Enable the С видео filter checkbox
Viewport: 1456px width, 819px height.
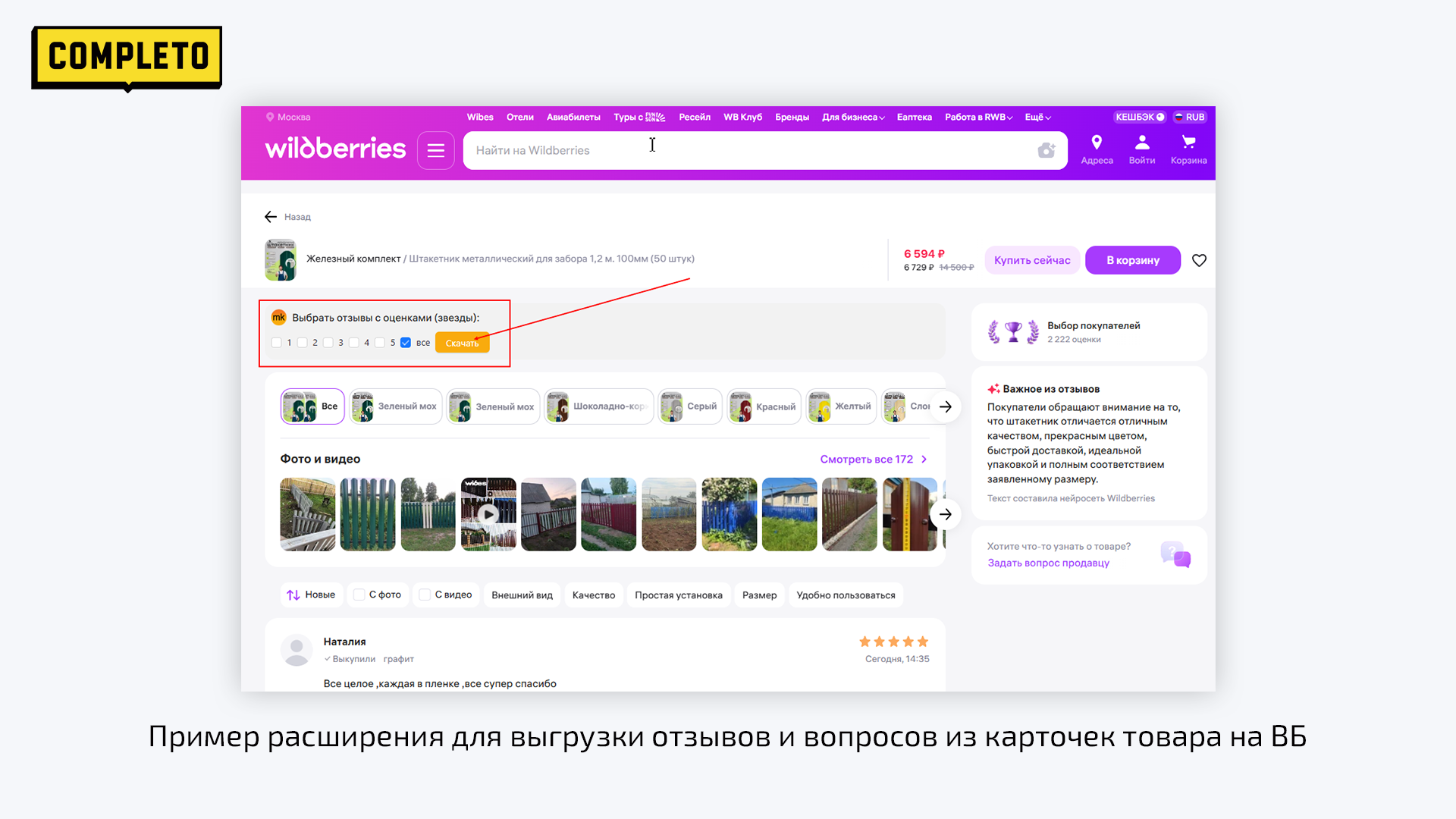[x=425, y=595]
